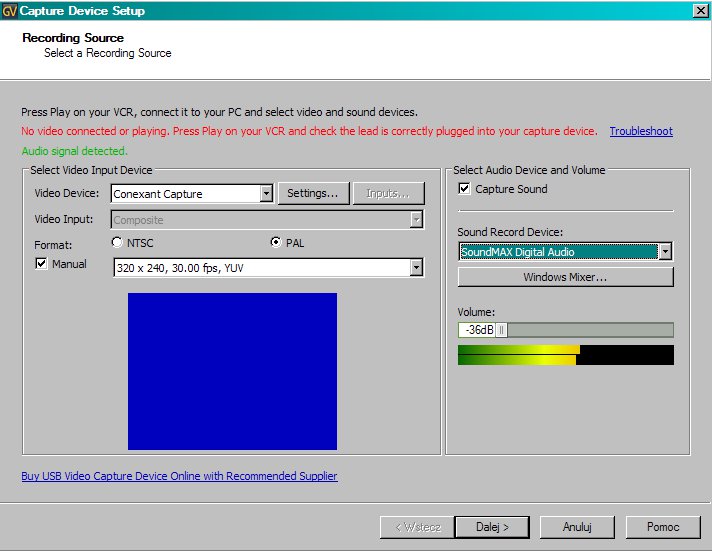The height and width of the screenshot is (551, 712).
Task: Click the GV application icon in title bar
Action: (x=10, y=10)
